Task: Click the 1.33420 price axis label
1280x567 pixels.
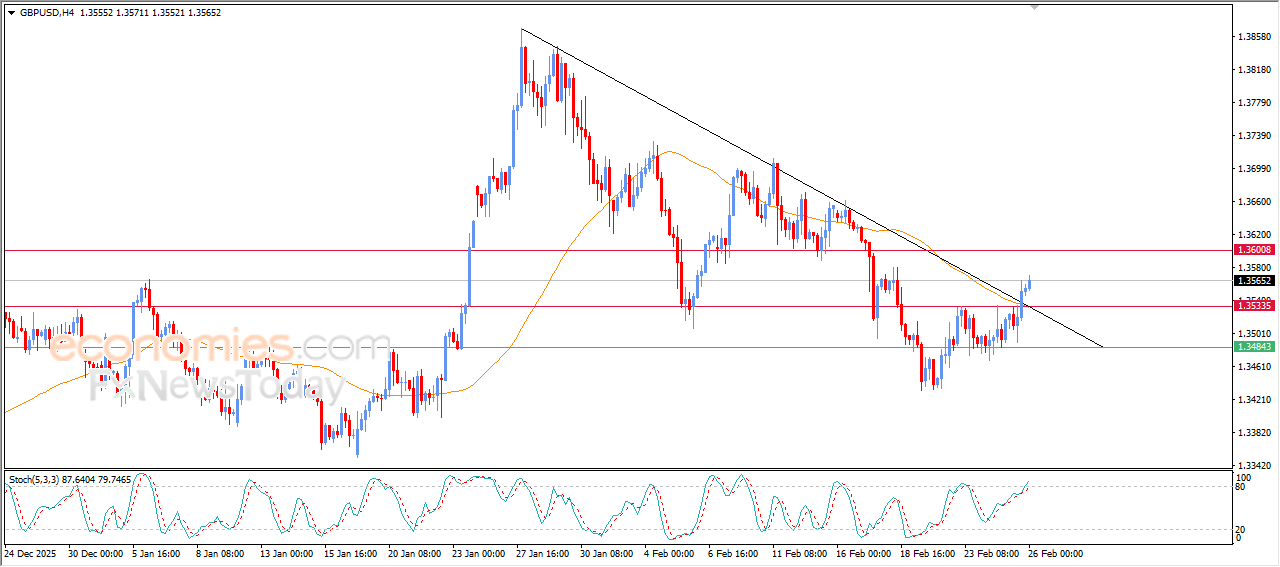Action: click(x=1254, y=466)
